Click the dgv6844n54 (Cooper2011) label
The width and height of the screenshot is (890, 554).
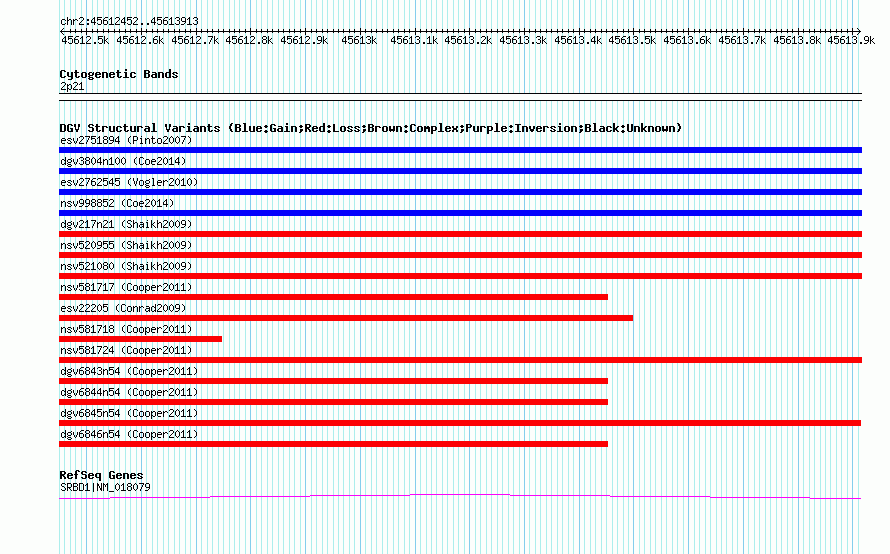129,392
